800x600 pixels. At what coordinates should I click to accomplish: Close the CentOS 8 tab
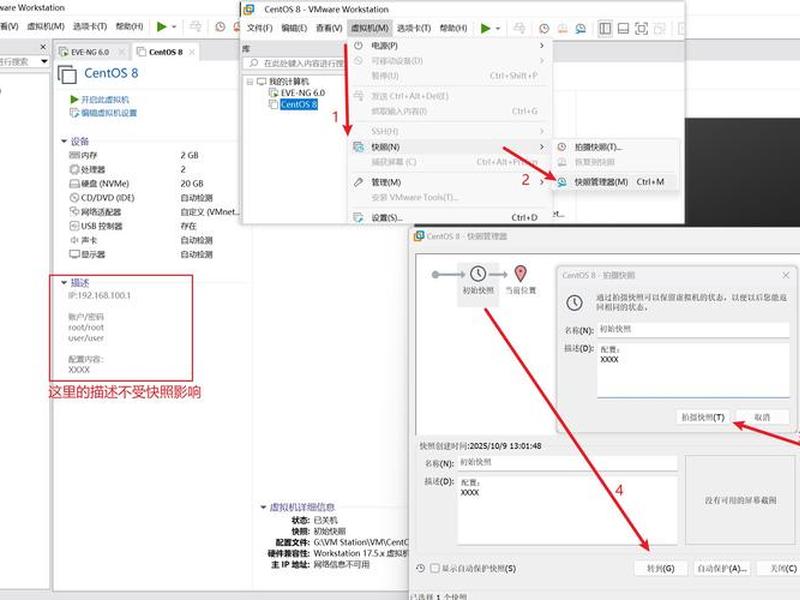pyautogui.click(x=192, y=52)
